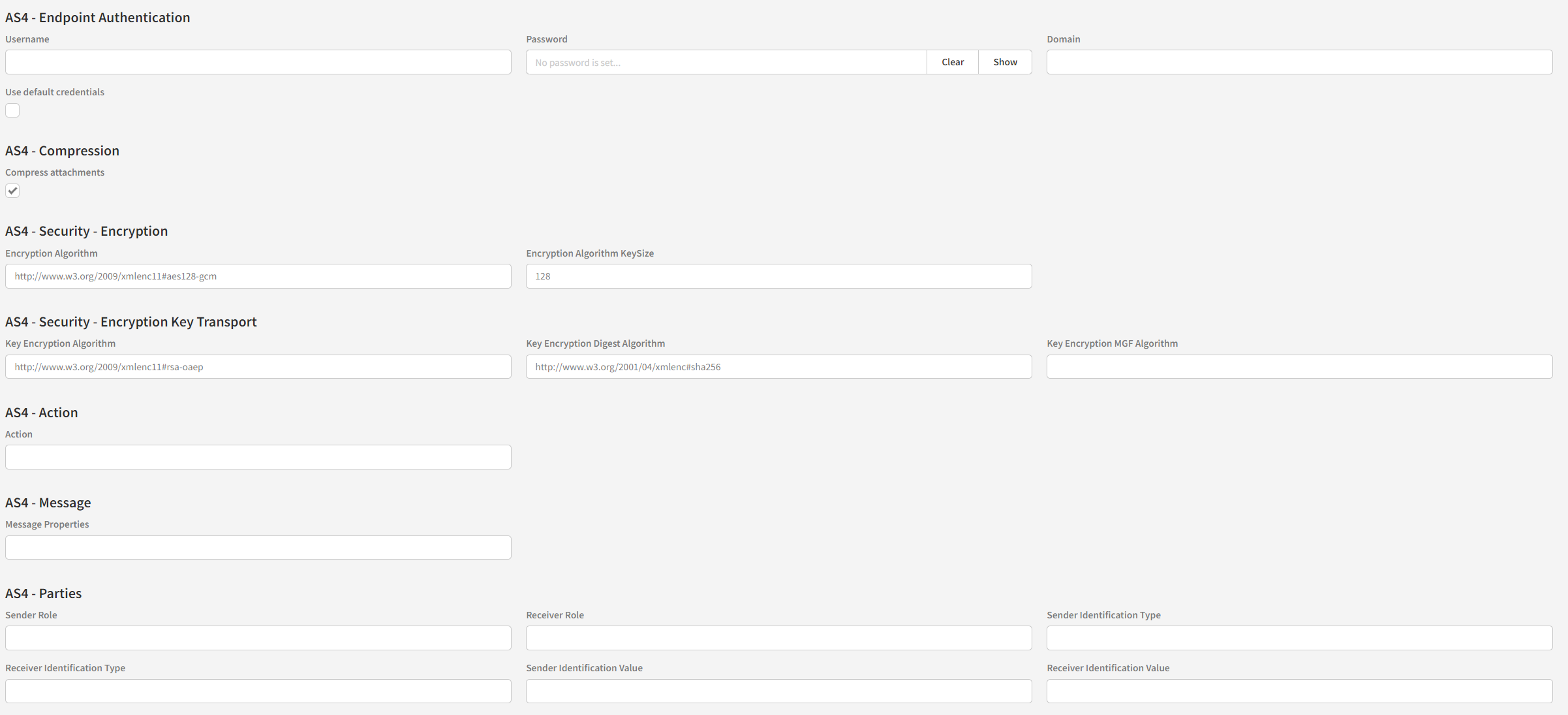Click the Receiver Identification Type field
This screenshot has height=715, width=1568.
(x=258, y=691)
